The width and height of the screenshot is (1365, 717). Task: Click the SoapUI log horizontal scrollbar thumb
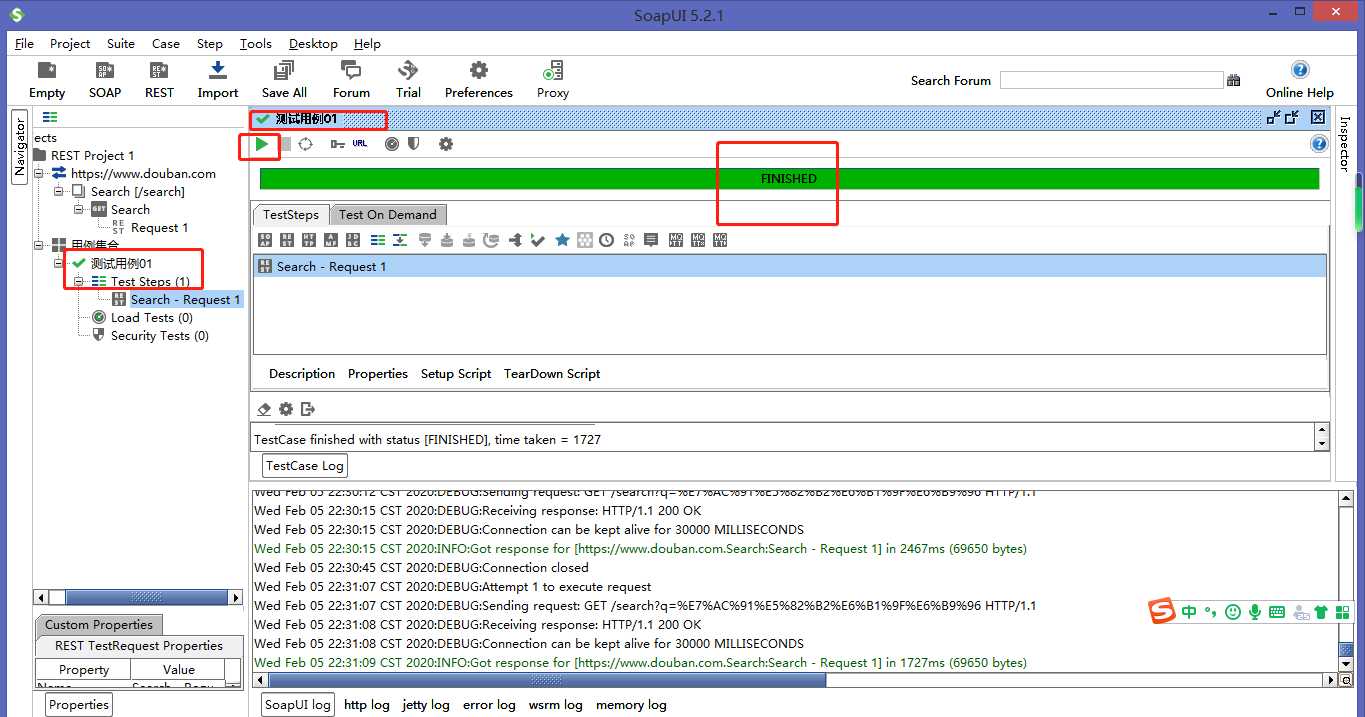coord(546,680)
